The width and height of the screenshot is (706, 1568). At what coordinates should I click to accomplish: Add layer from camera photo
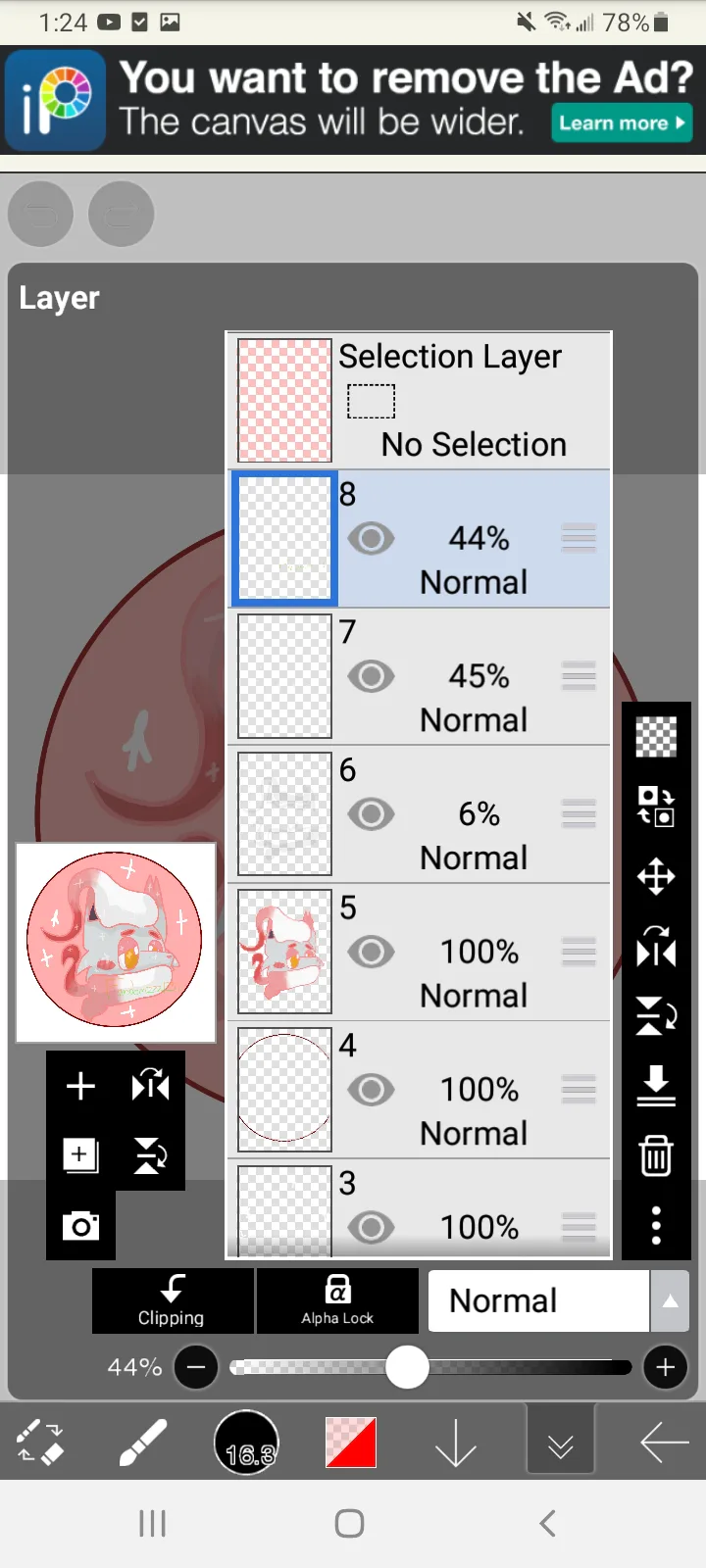click(x=80, y=1225)
